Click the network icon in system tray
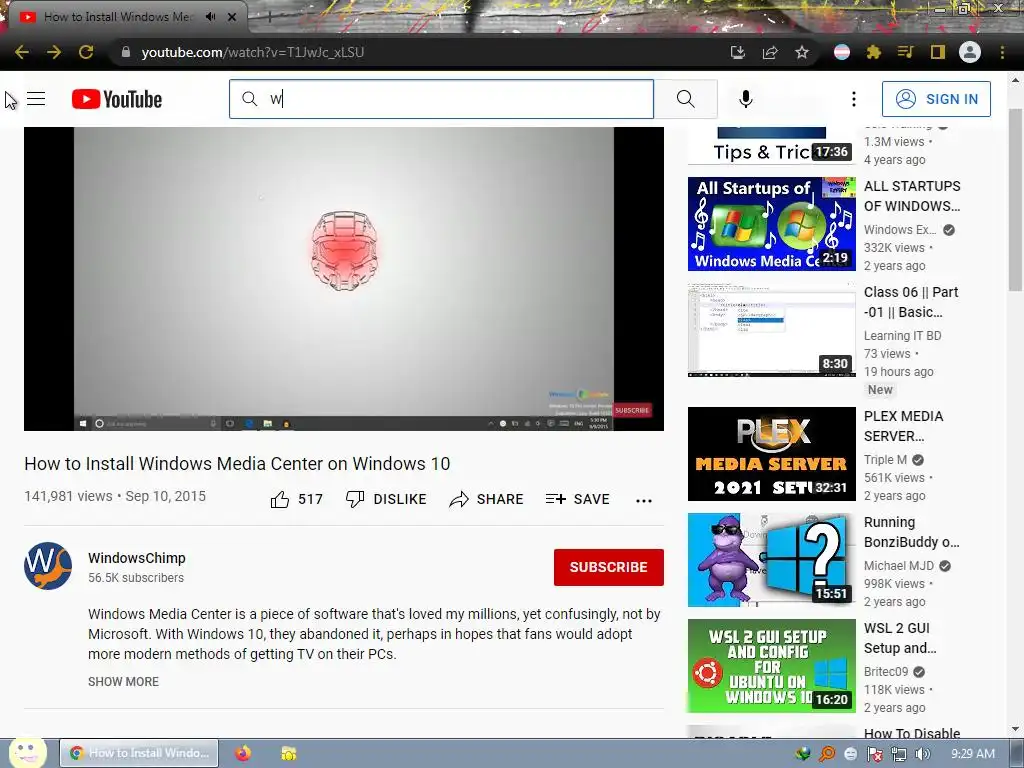The image size is (1024, 768). 899,754
